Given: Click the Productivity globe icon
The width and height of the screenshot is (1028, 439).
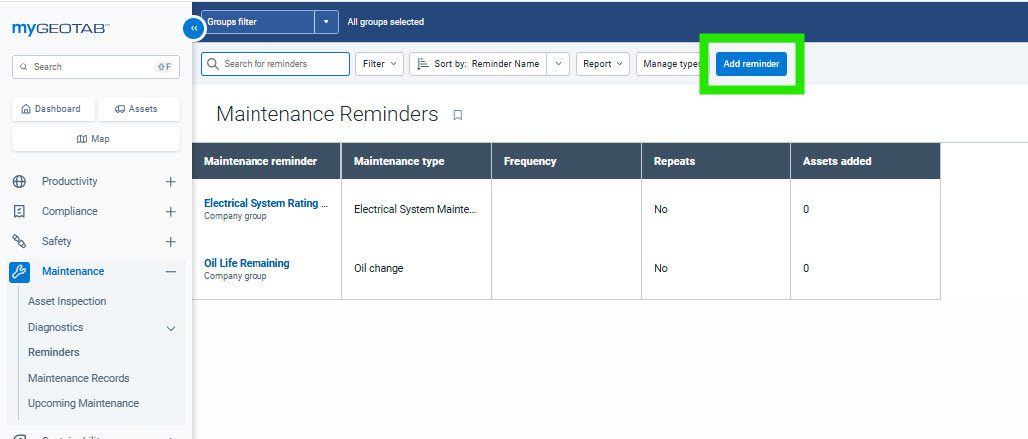Looking at the screenshot, I should (19, 182).
